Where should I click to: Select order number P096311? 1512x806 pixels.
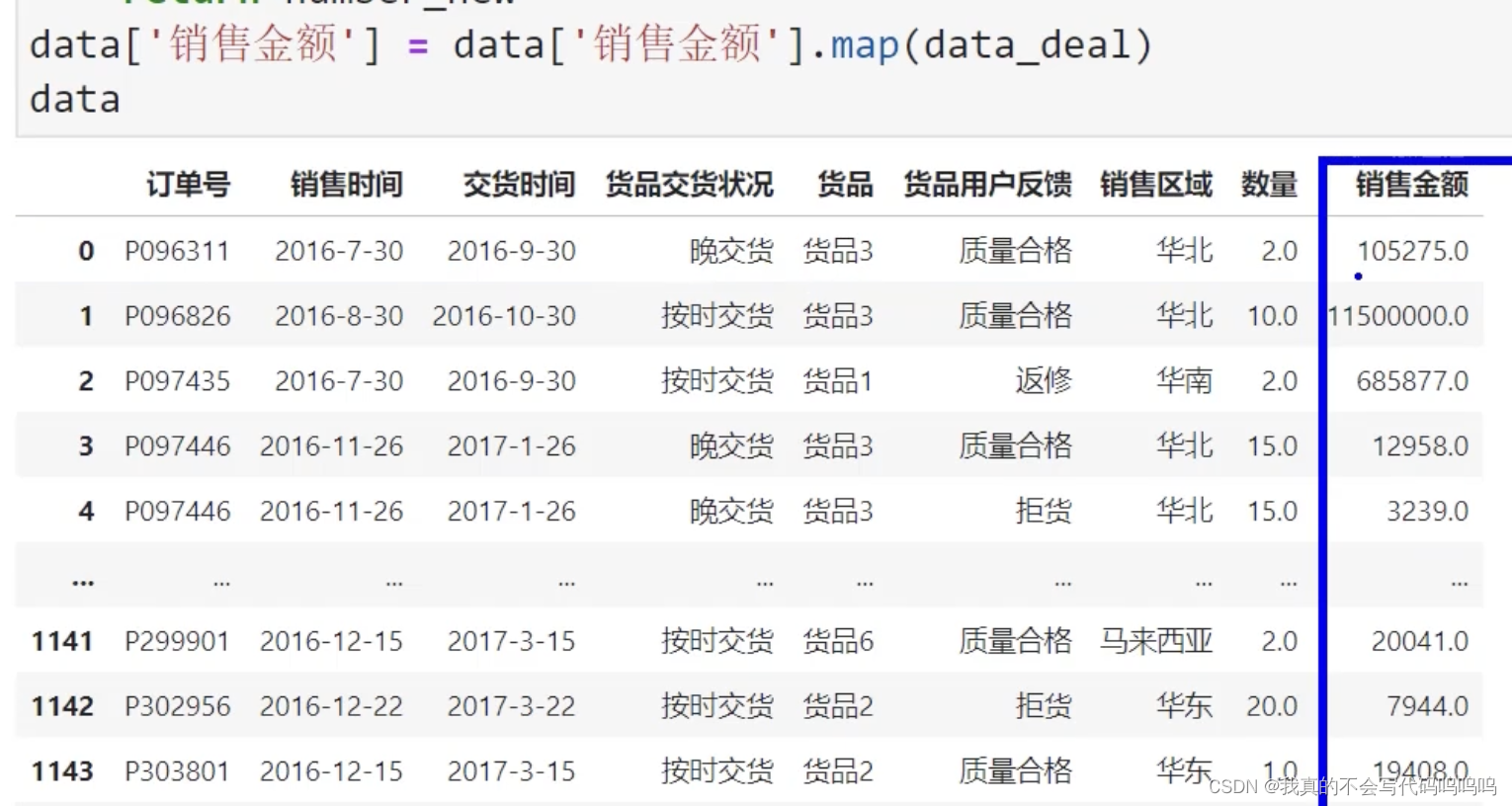178,251
